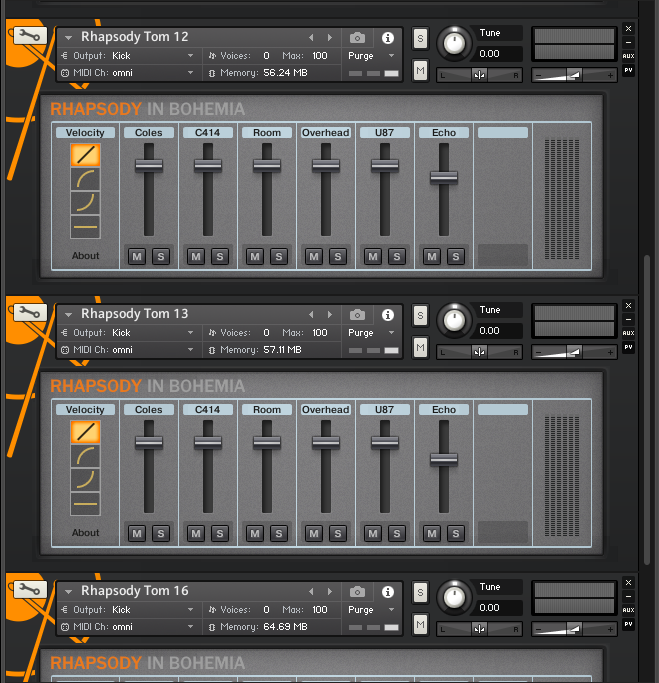Open edit mode wrench for Rhapsody Tom 16
Screen dimensions: 659x683
(x=29, y=590)
